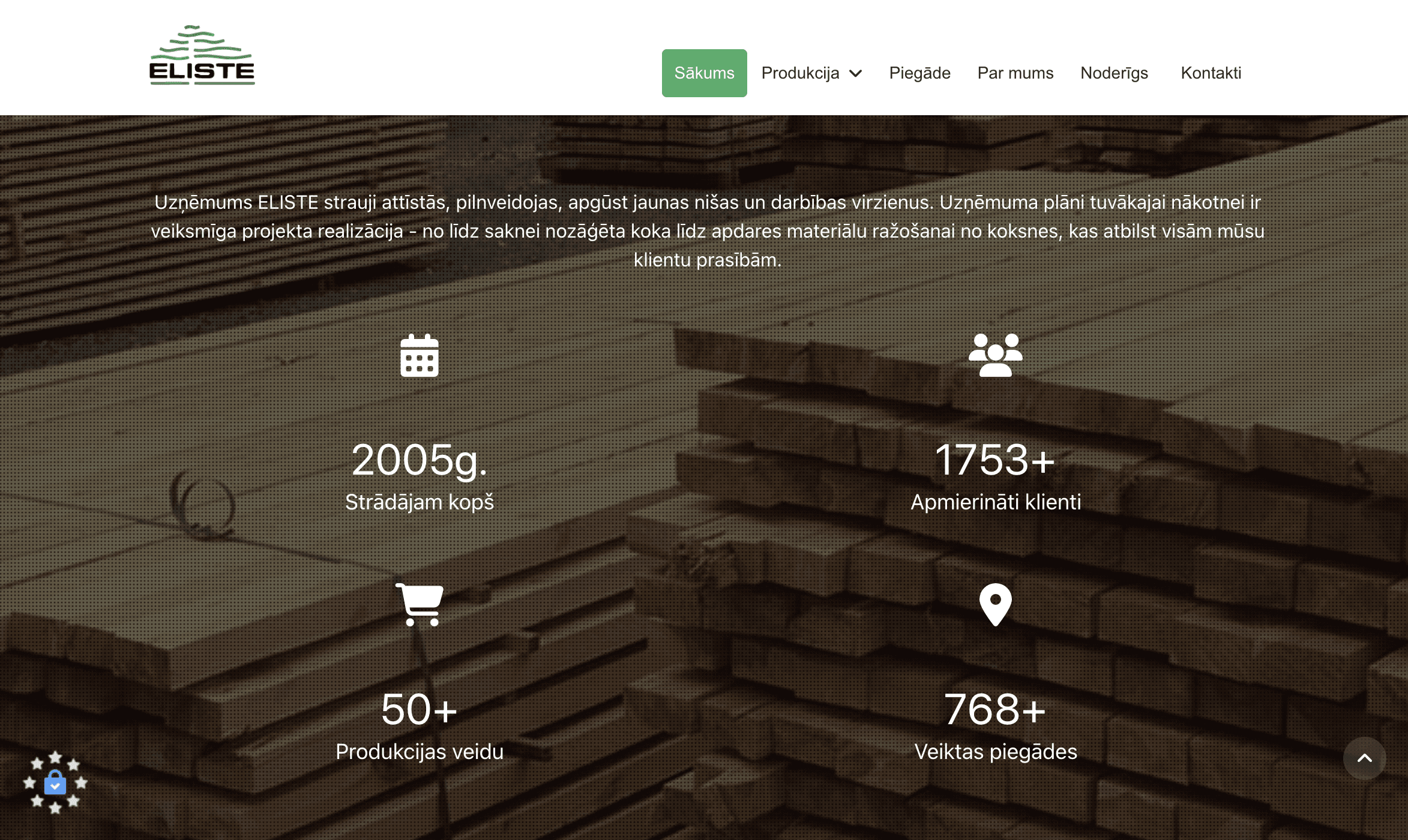Open the Produkcija menu

800,73
